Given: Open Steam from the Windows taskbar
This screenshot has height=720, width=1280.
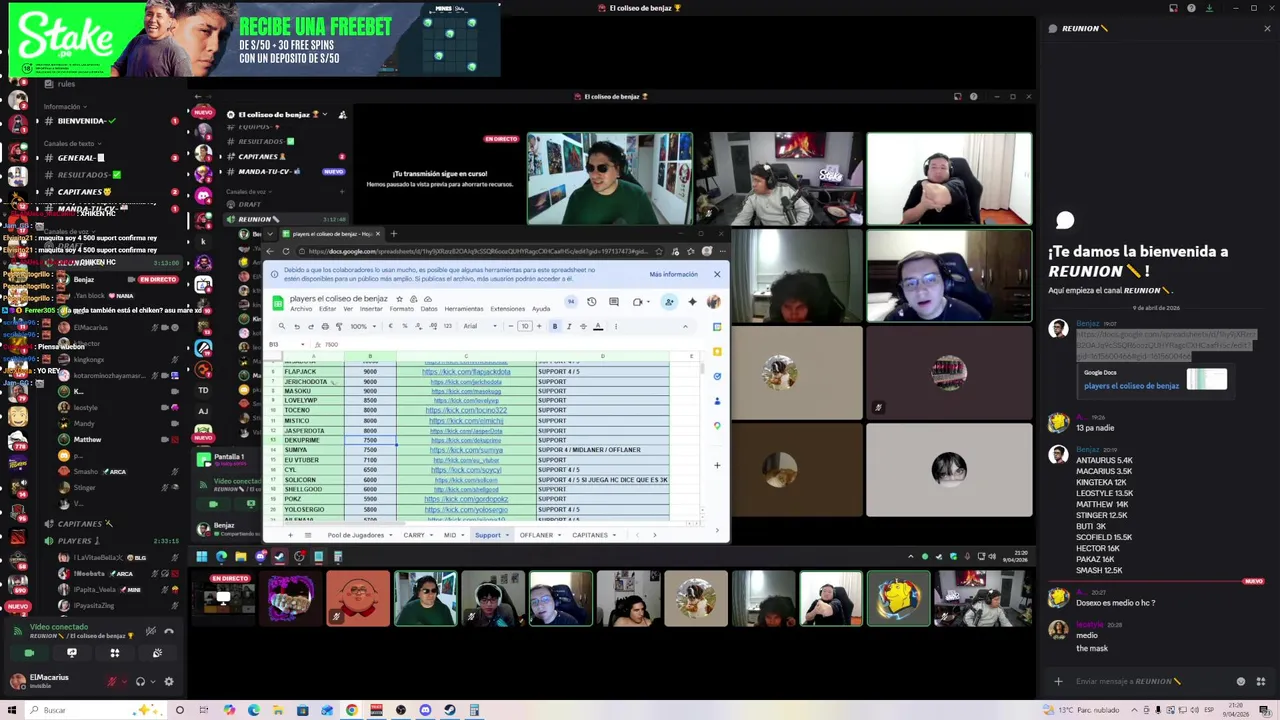Looking at the screenshot, I should pos(449,710).
